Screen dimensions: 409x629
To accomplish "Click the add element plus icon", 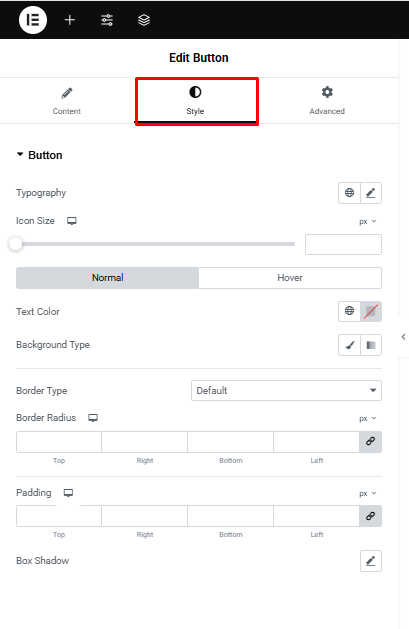I will pyautogui.click(x=70, y=20).
